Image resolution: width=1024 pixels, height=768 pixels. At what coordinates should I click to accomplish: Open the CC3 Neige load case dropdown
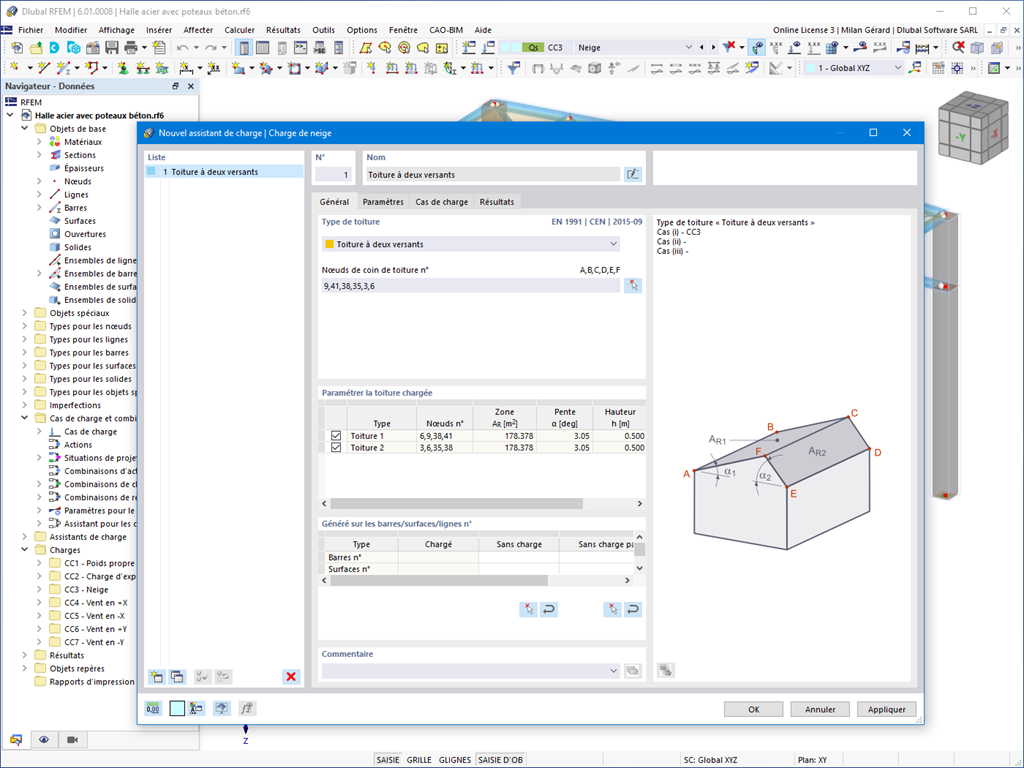tap(688, 47)
